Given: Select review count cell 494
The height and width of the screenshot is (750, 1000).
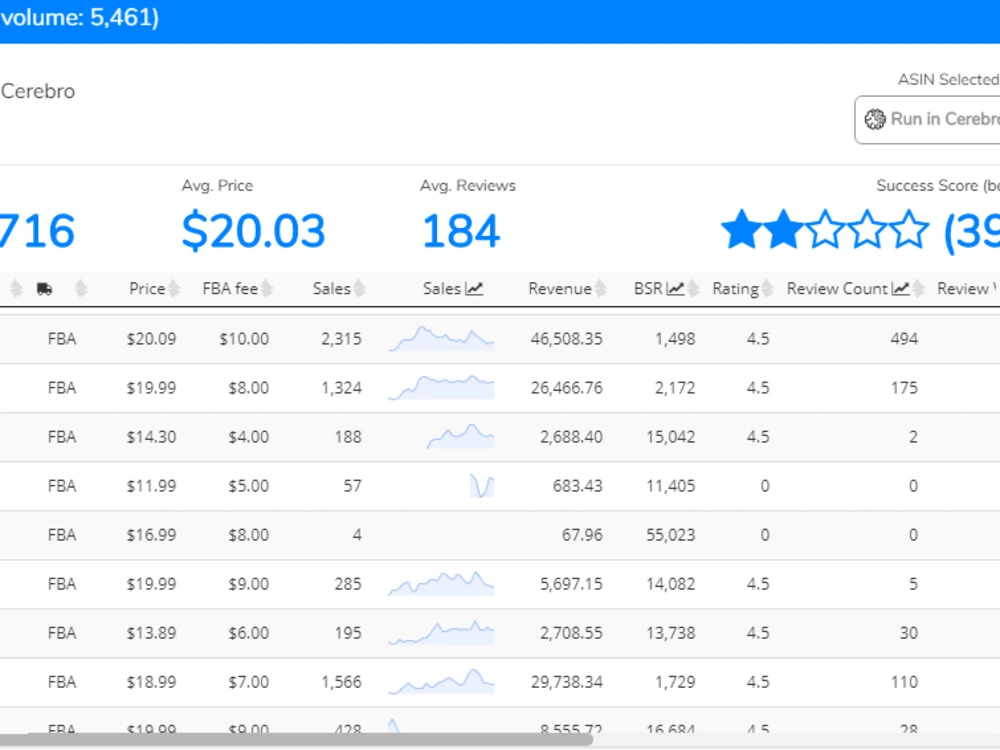Looking at the screenshot, I should pyautogui.click(x=904, y=339).
